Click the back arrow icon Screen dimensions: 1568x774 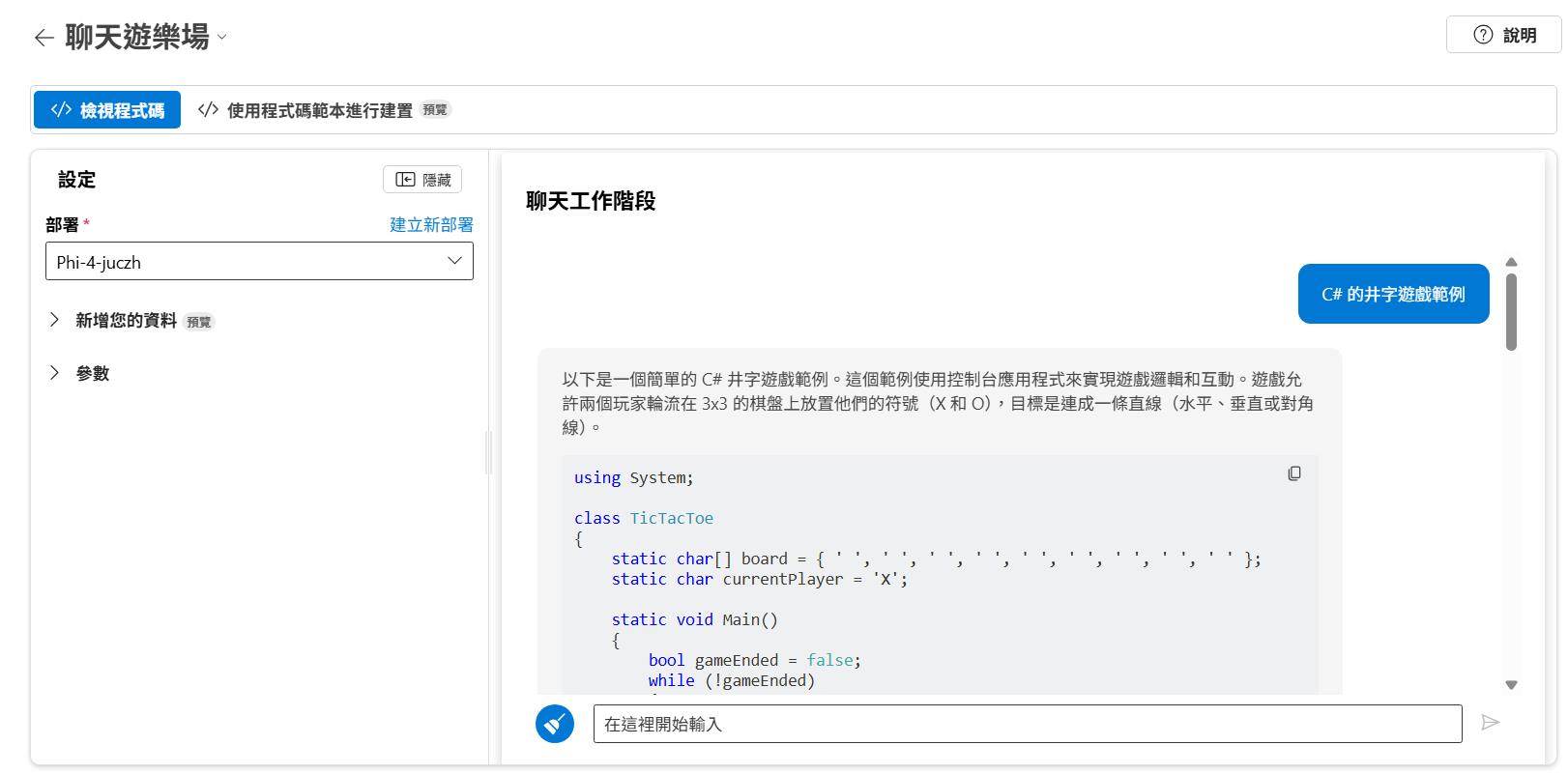[44, 38]
